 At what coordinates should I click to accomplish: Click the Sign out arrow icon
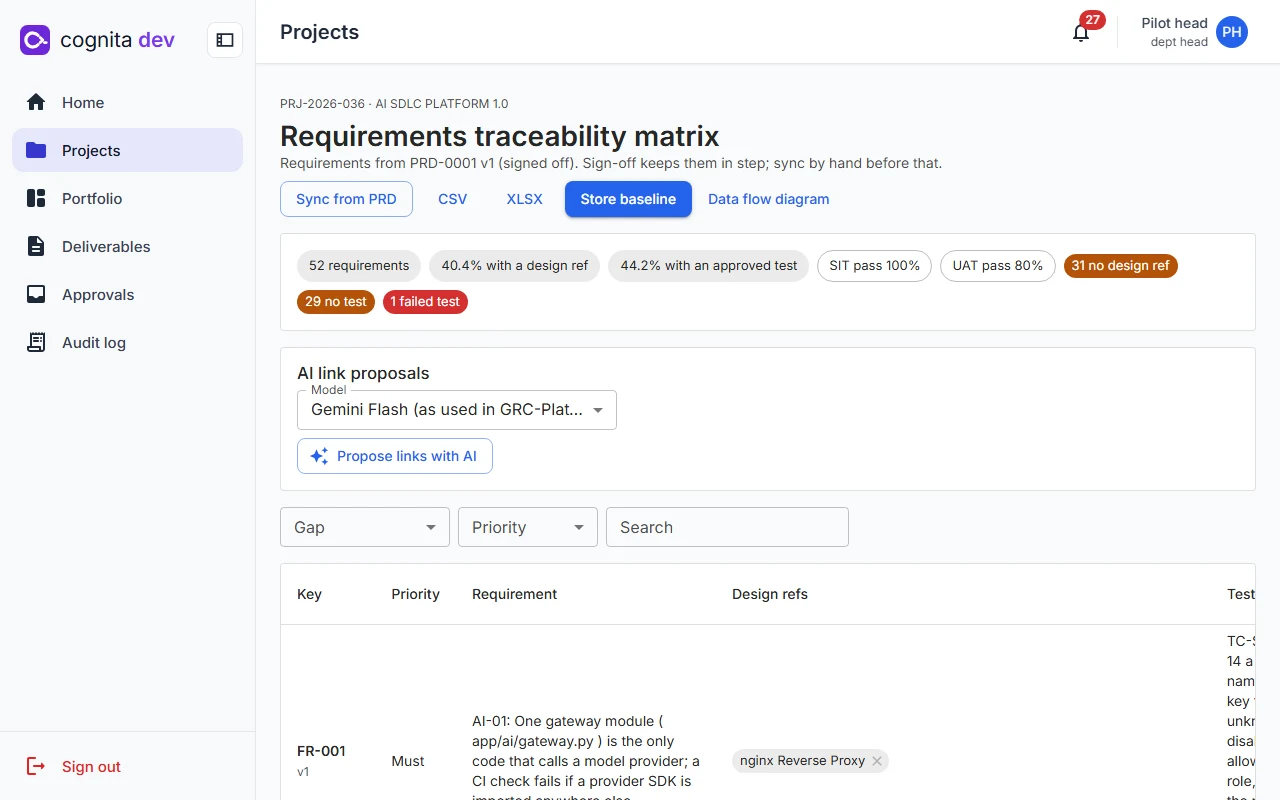pos(36,766)
